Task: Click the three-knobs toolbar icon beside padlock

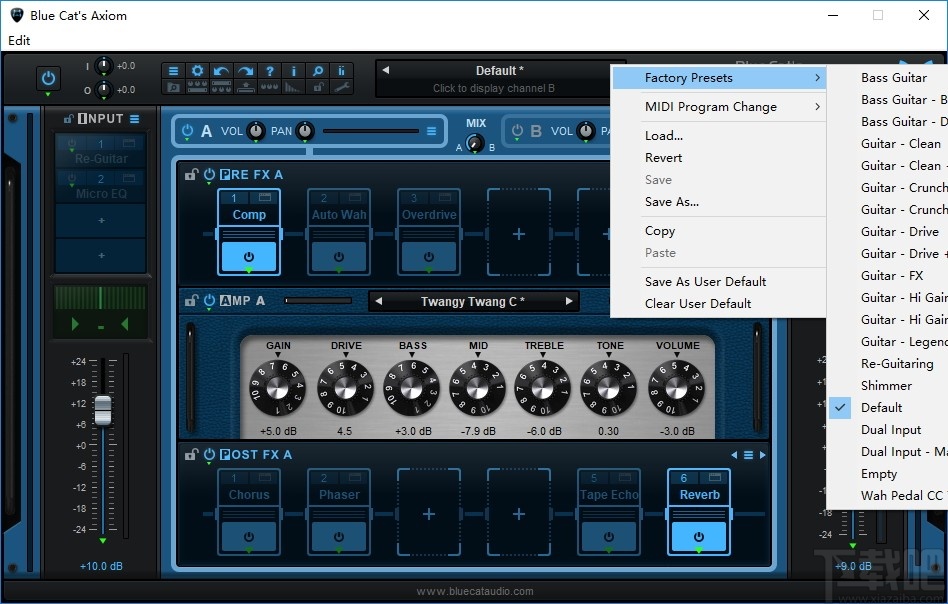Action: click(270, 87)
